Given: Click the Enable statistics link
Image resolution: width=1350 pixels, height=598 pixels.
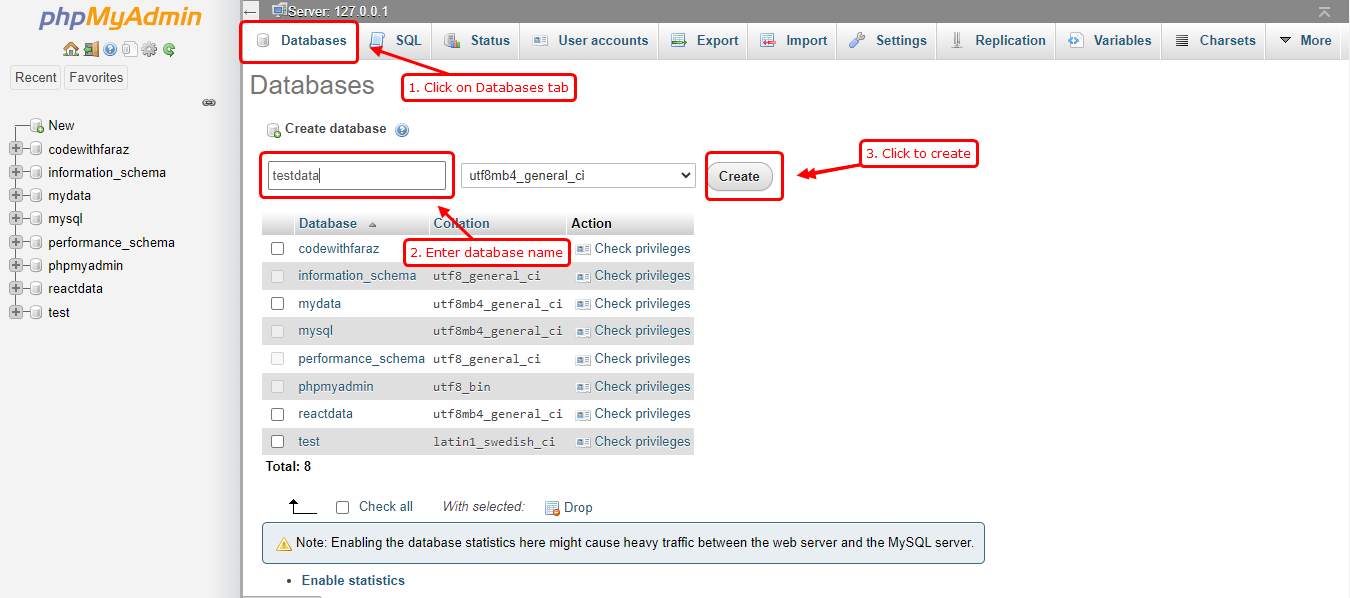Looking at the screenshot, I should 353,581.
